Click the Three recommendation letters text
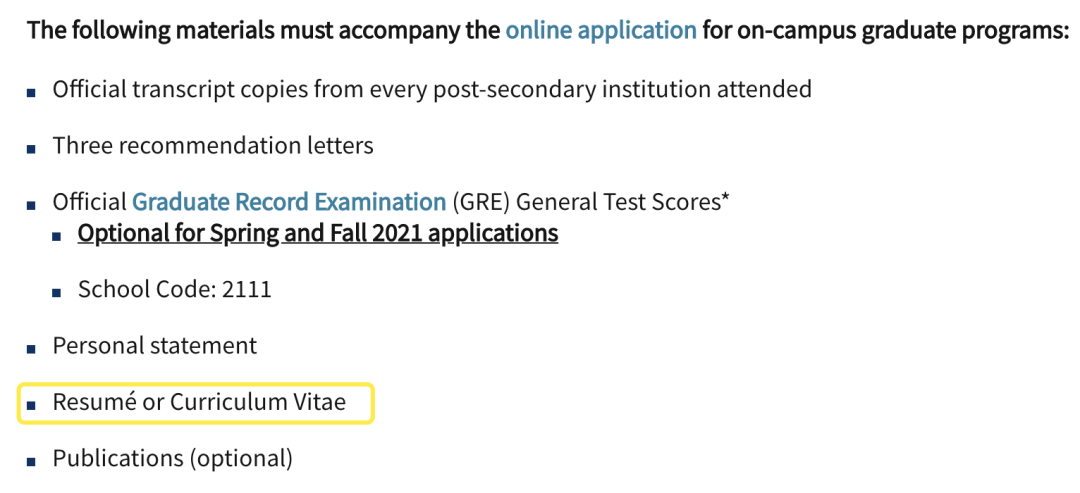Viewport: 1080px width, 493px height. point(213,146)
